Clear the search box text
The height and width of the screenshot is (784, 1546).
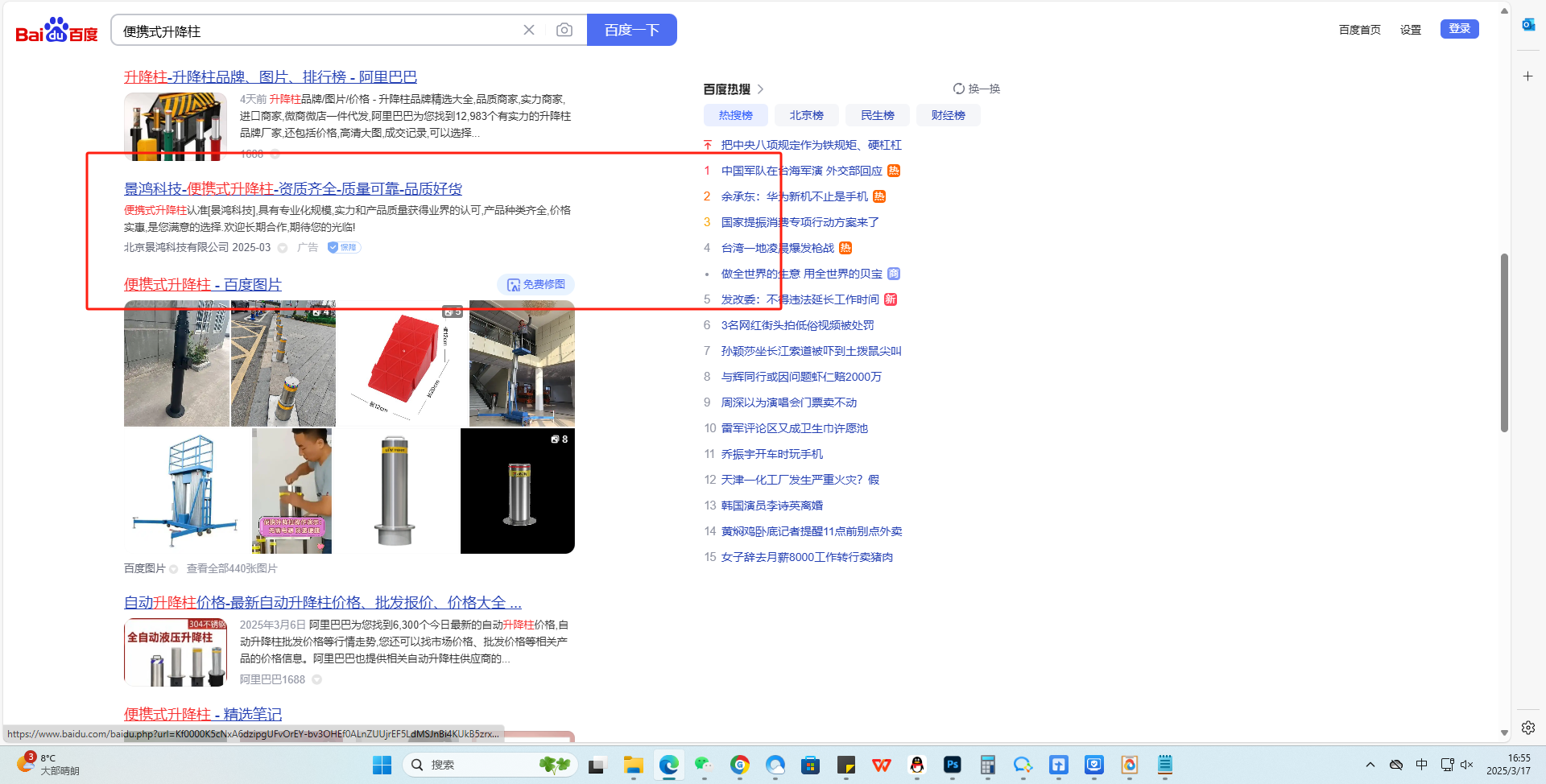tap(529, 30)
